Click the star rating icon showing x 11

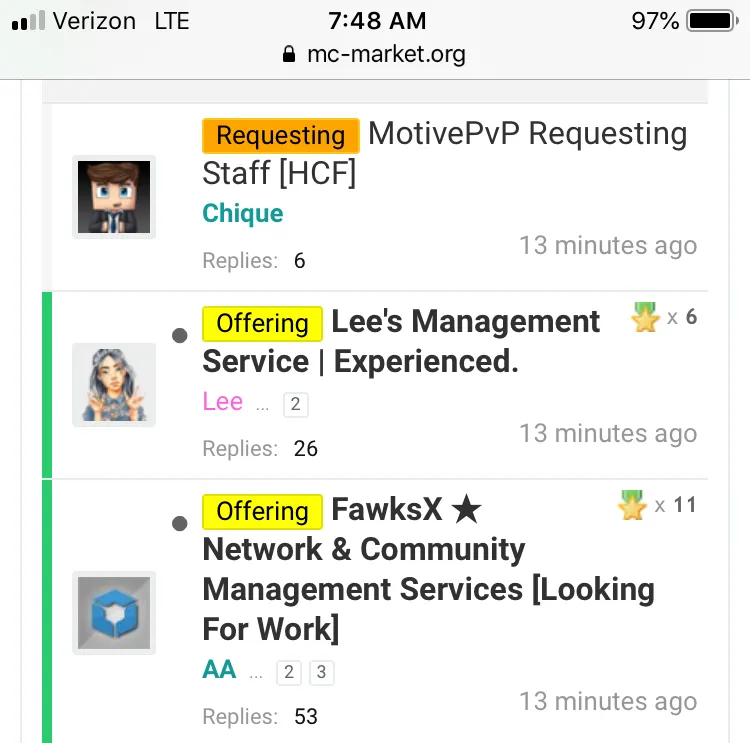633,506
